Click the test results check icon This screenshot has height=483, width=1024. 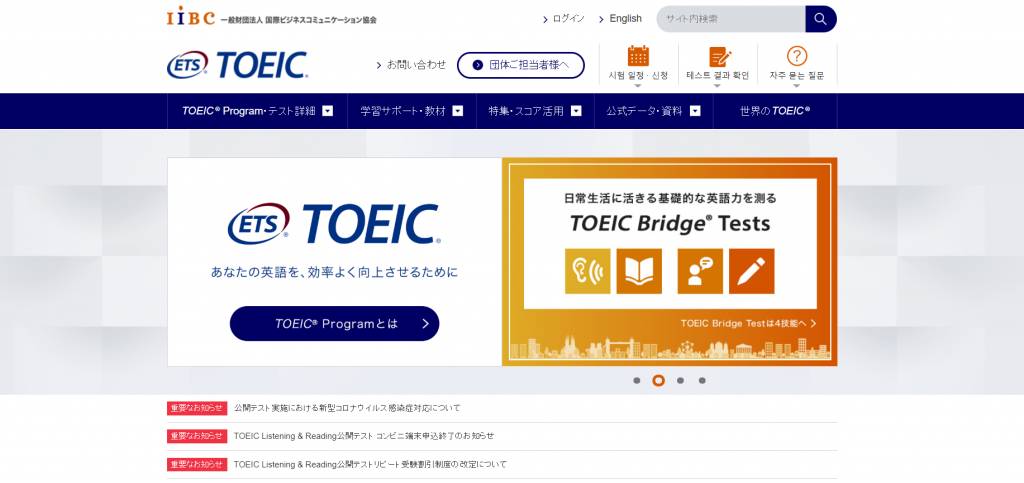[x=718, y=57]
